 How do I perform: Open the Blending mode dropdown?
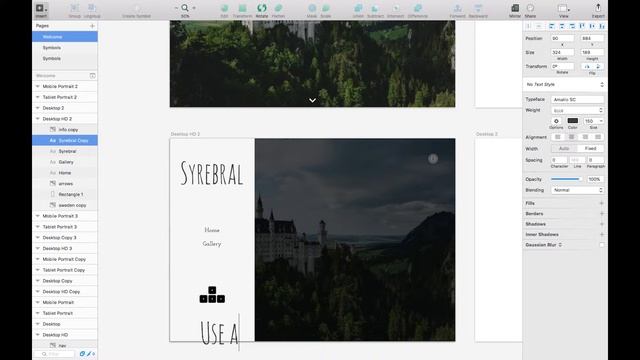click(578, 190)
